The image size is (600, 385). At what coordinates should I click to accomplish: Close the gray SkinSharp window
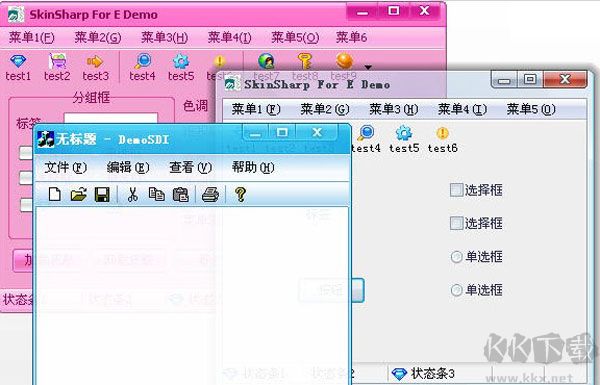(565, 79)
